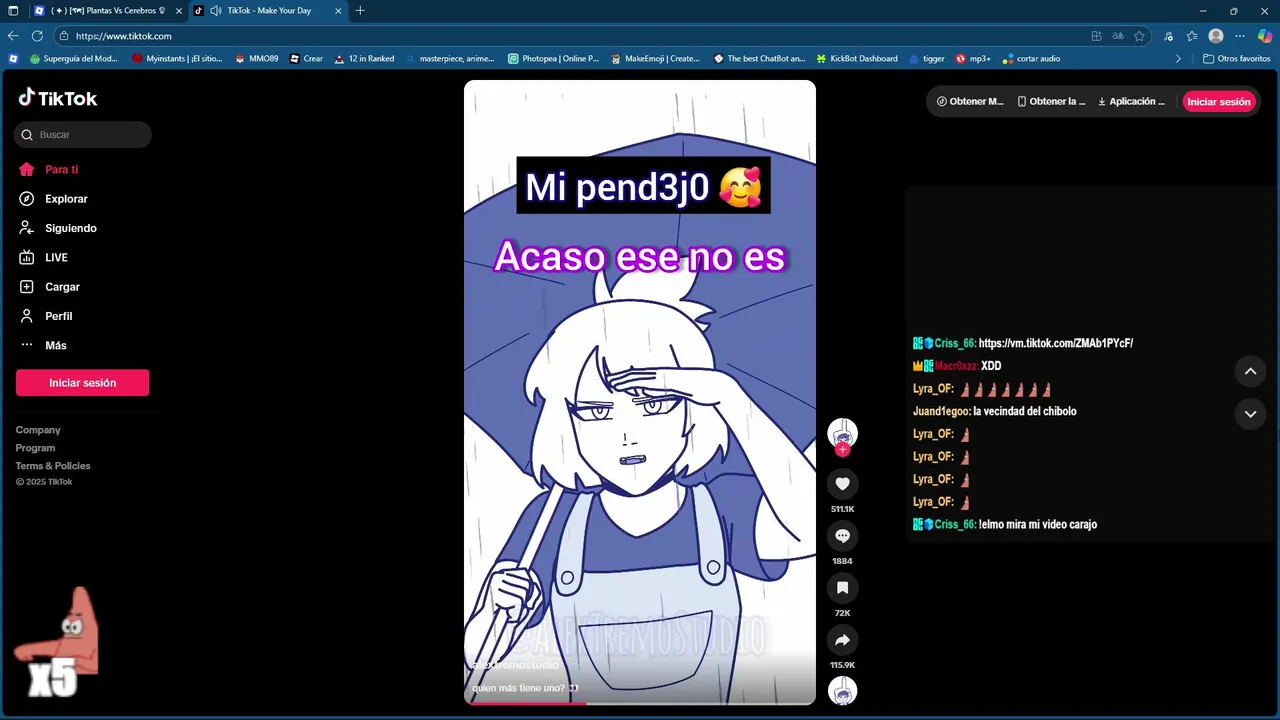The height and width of the screenshot is (720, 1280).
Task: Go to the next video with the down chevron
Action: coord(1250,413)
